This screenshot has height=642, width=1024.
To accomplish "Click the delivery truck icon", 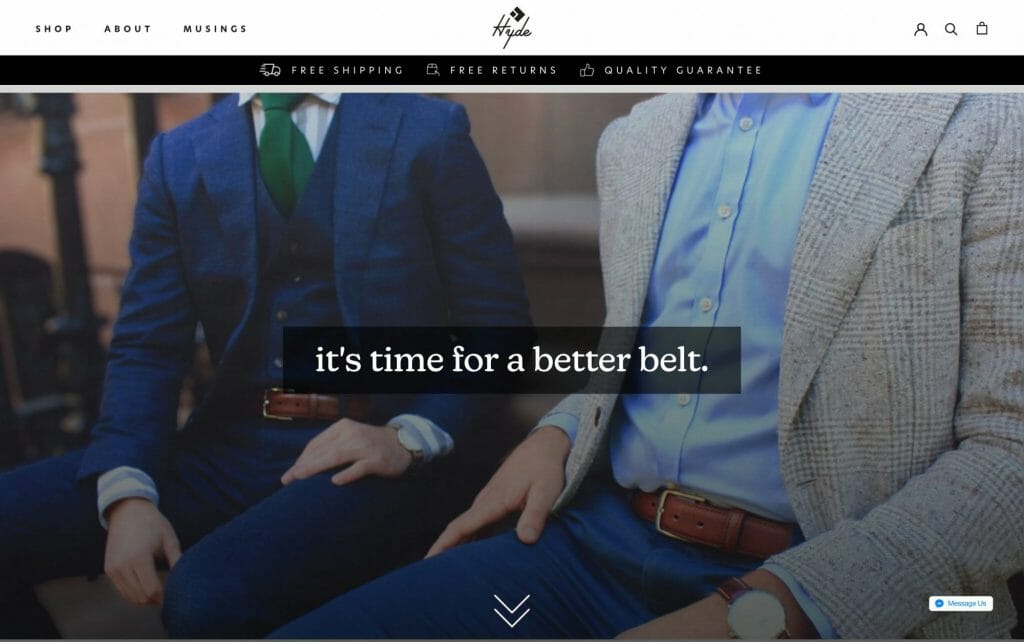I will 270,70.
